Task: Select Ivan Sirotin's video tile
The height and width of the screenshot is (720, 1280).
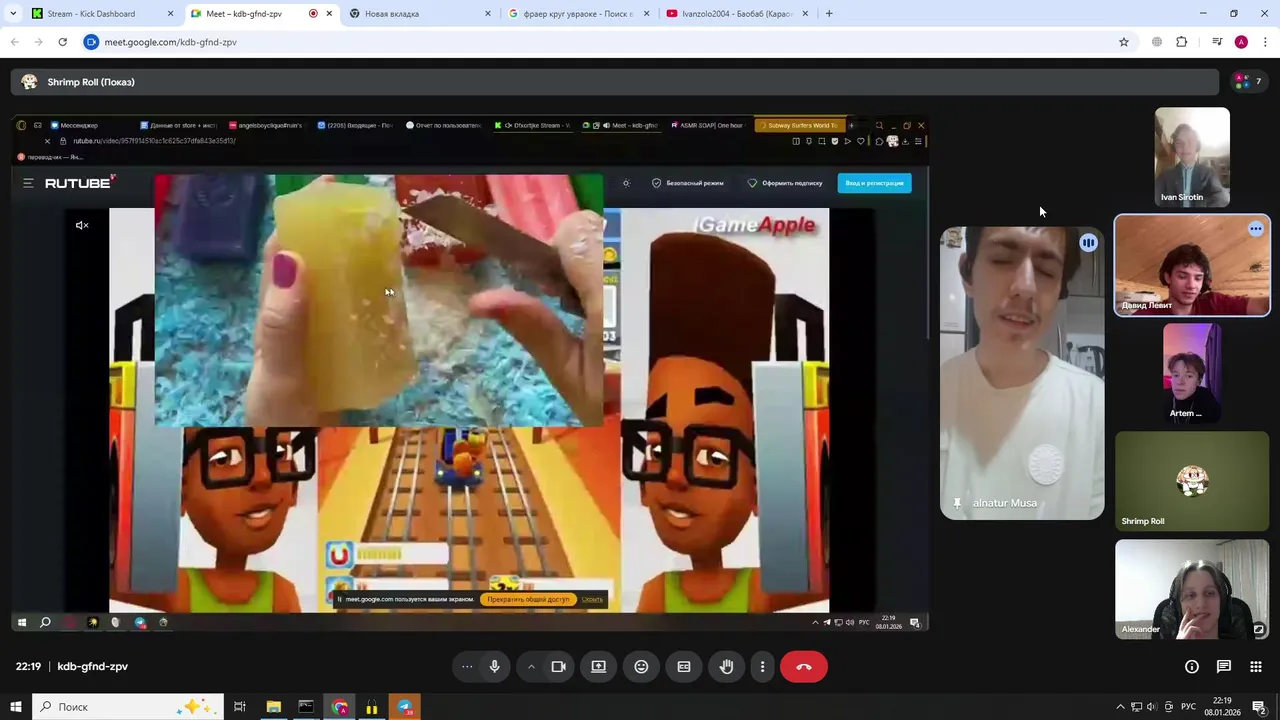Action: coord(1192,157)
